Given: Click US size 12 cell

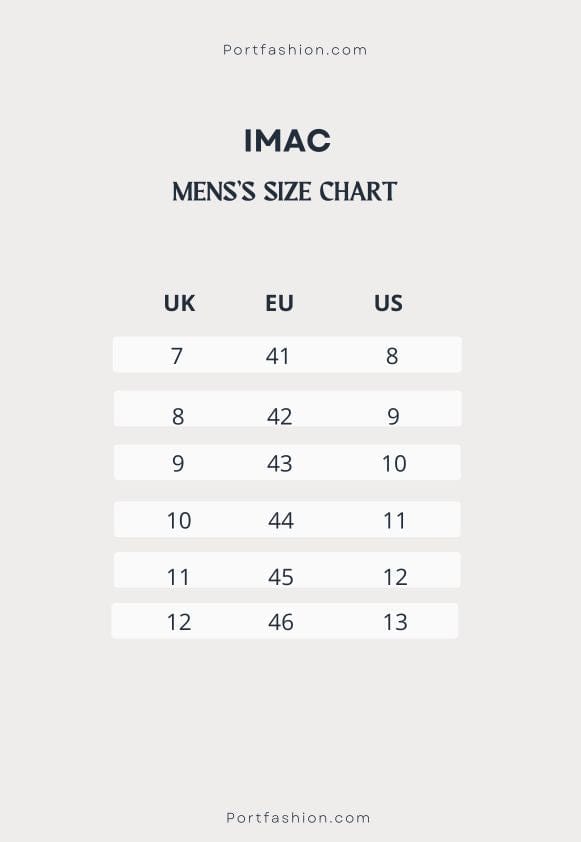Looking at the screenshot, I should [395, 577].
